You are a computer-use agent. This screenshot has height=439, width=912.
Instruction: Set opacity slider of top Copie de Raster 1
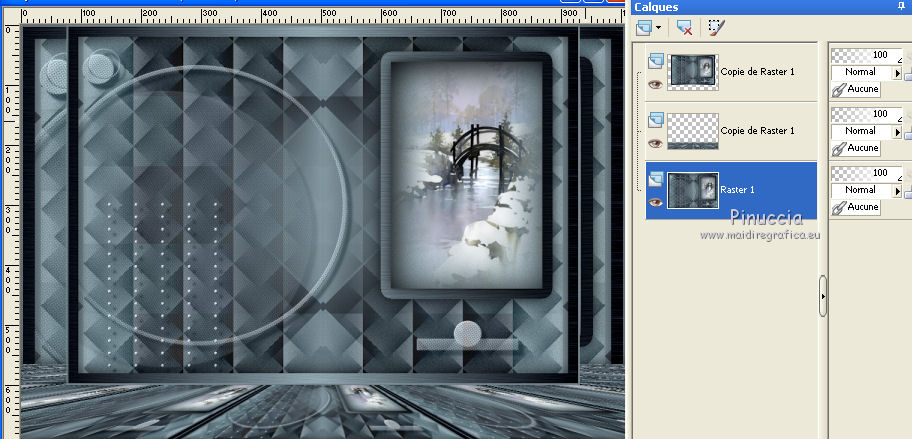point(866,55)
